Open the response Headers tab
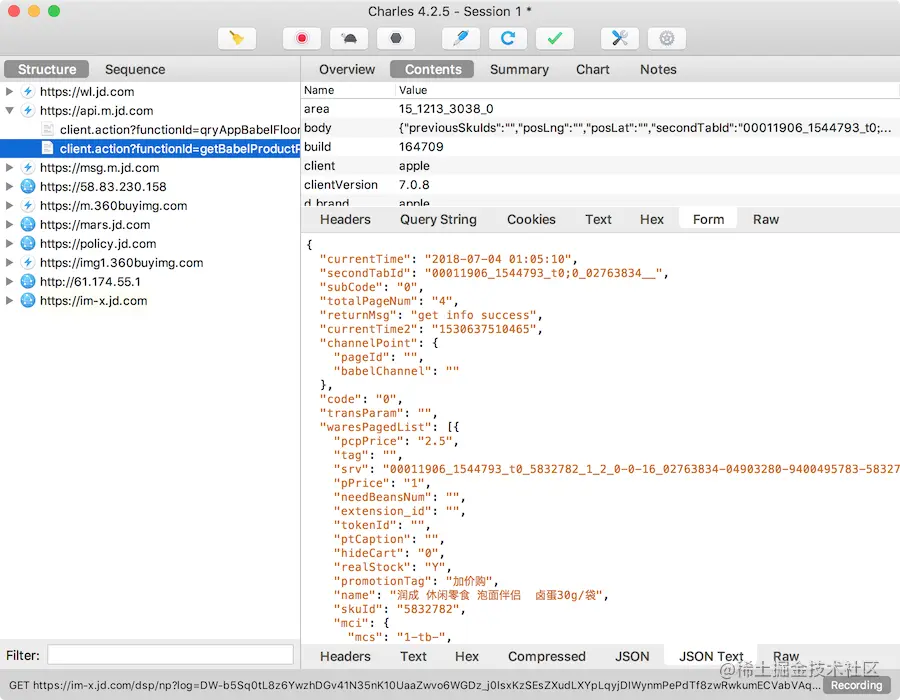900x700 pixels. [345, 656]
